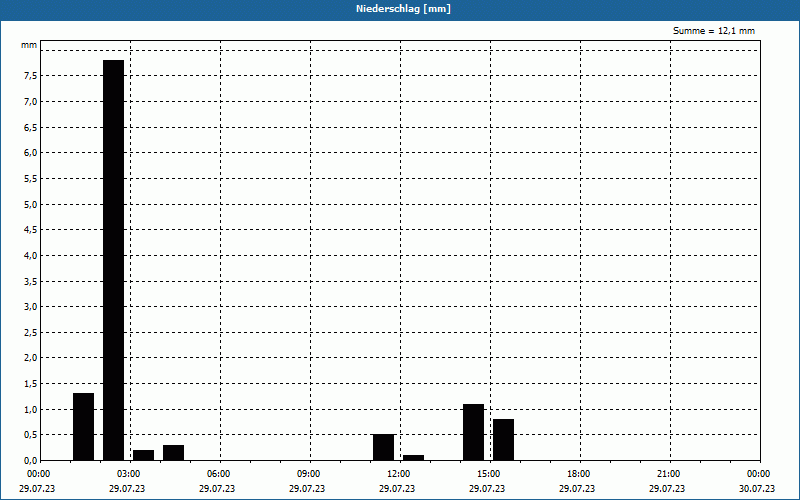Viewport: 800px width, 500px height.
Task: Click the 12:00 time label
Action: (398, 474)
